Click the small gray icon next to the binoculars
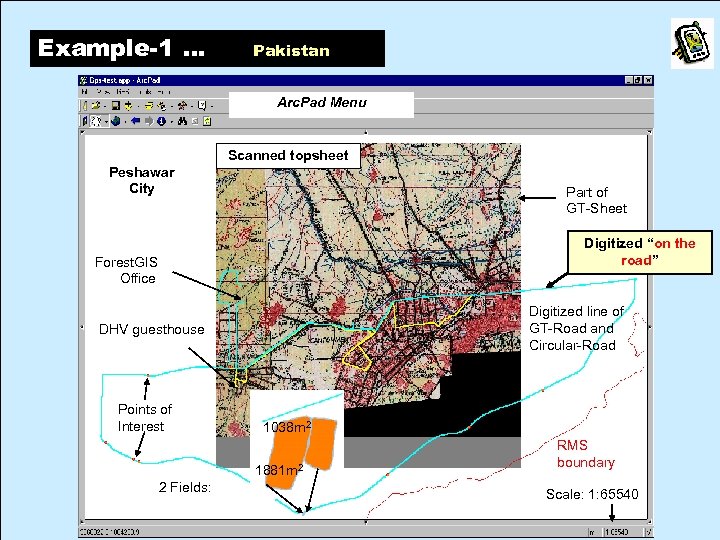This screenshot has width=720, height=540. (x=195, y=121)
